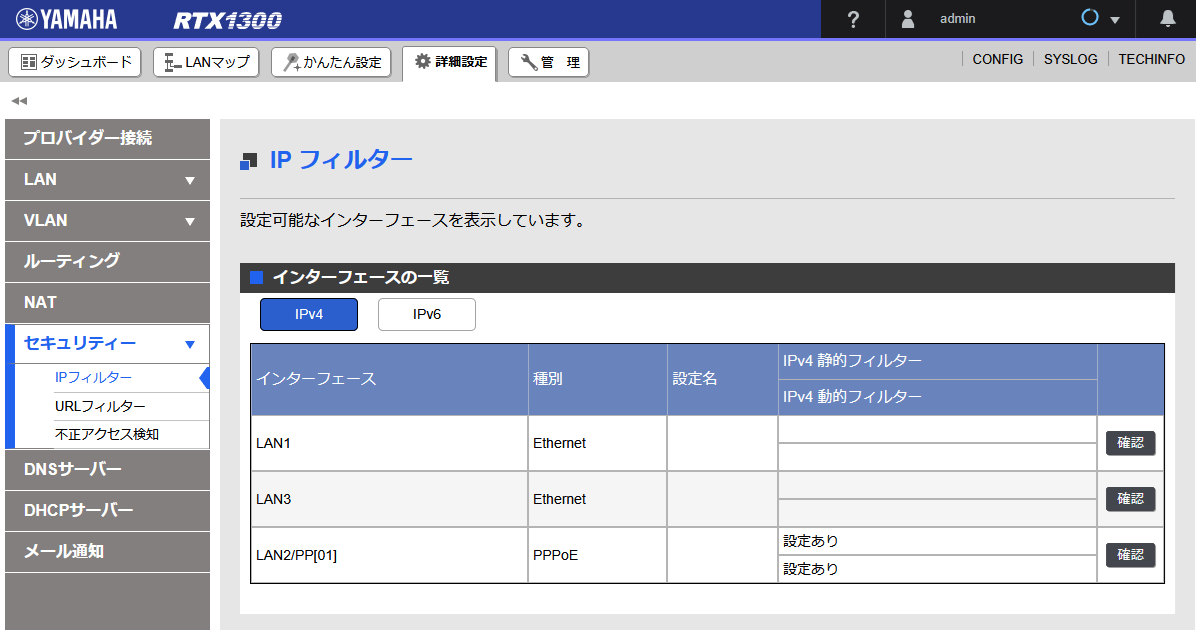Expand the LAN menu section
This screenshot has height=630, width=1196.
107,180
